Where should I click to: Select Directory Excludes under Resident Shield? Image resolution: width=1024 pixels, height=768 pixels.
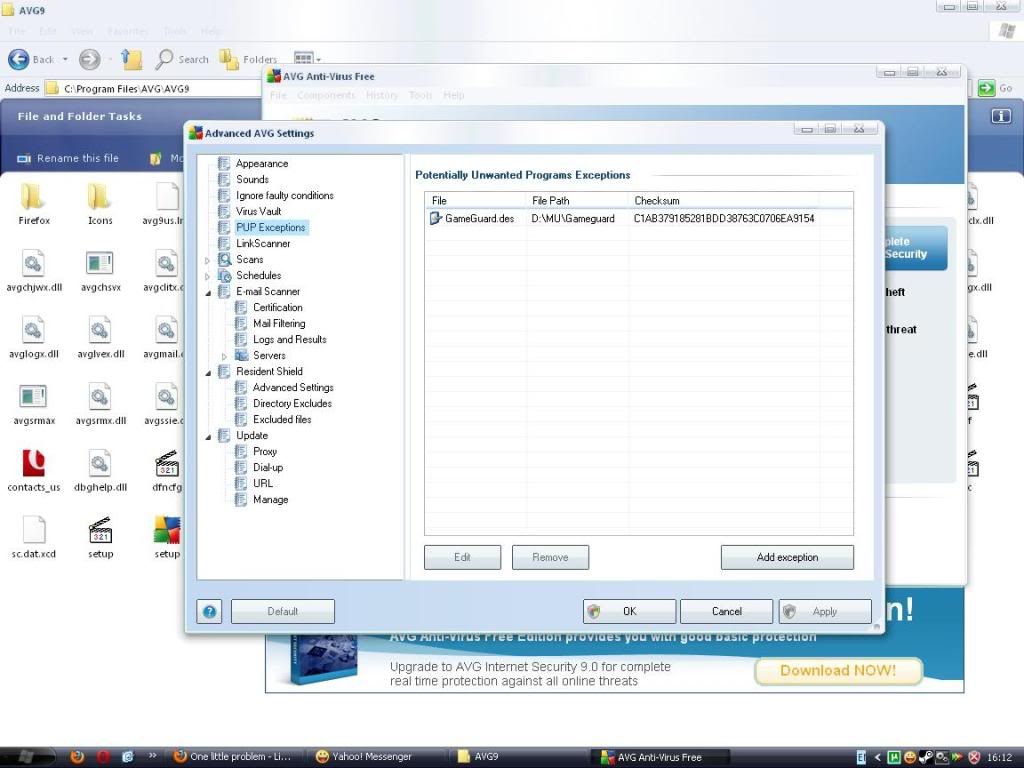(x=293, y=403)
